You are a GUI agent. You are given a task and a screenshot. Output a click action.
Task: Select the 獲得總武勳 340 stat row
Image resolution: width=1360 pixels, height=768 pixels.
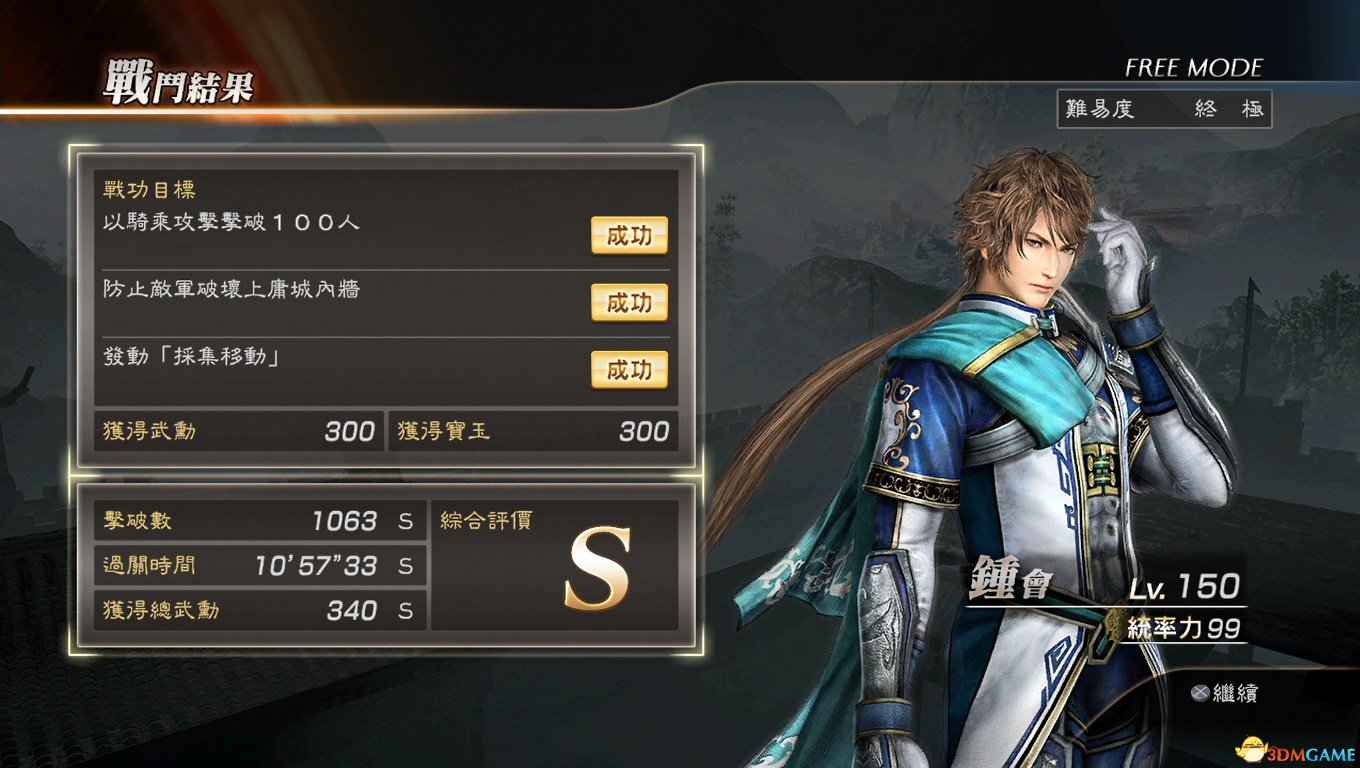point(260,610)
